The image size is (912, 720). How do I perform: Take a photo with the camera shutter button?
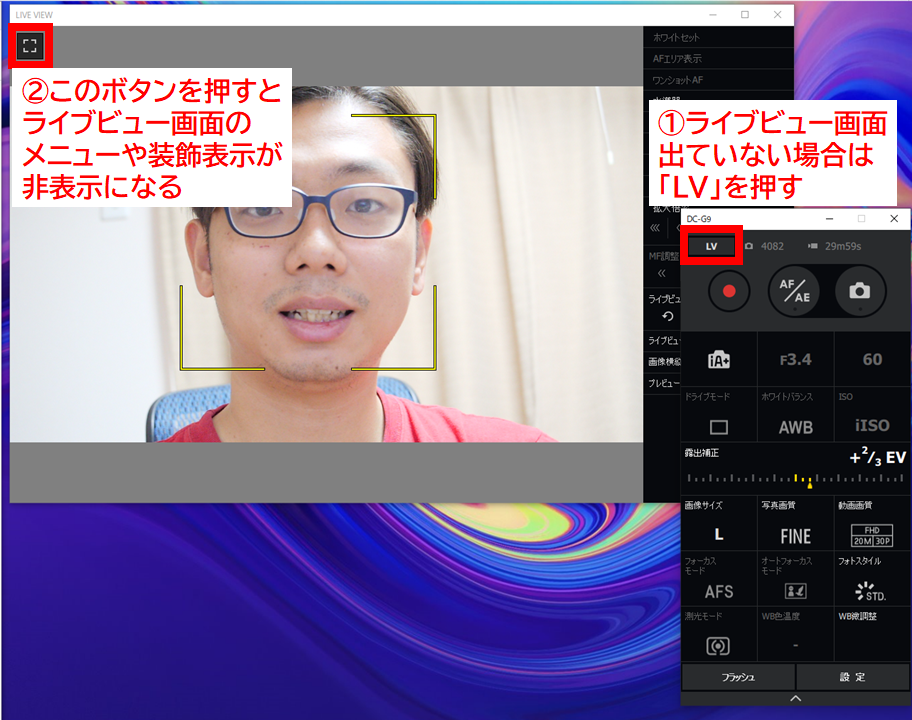860,291
